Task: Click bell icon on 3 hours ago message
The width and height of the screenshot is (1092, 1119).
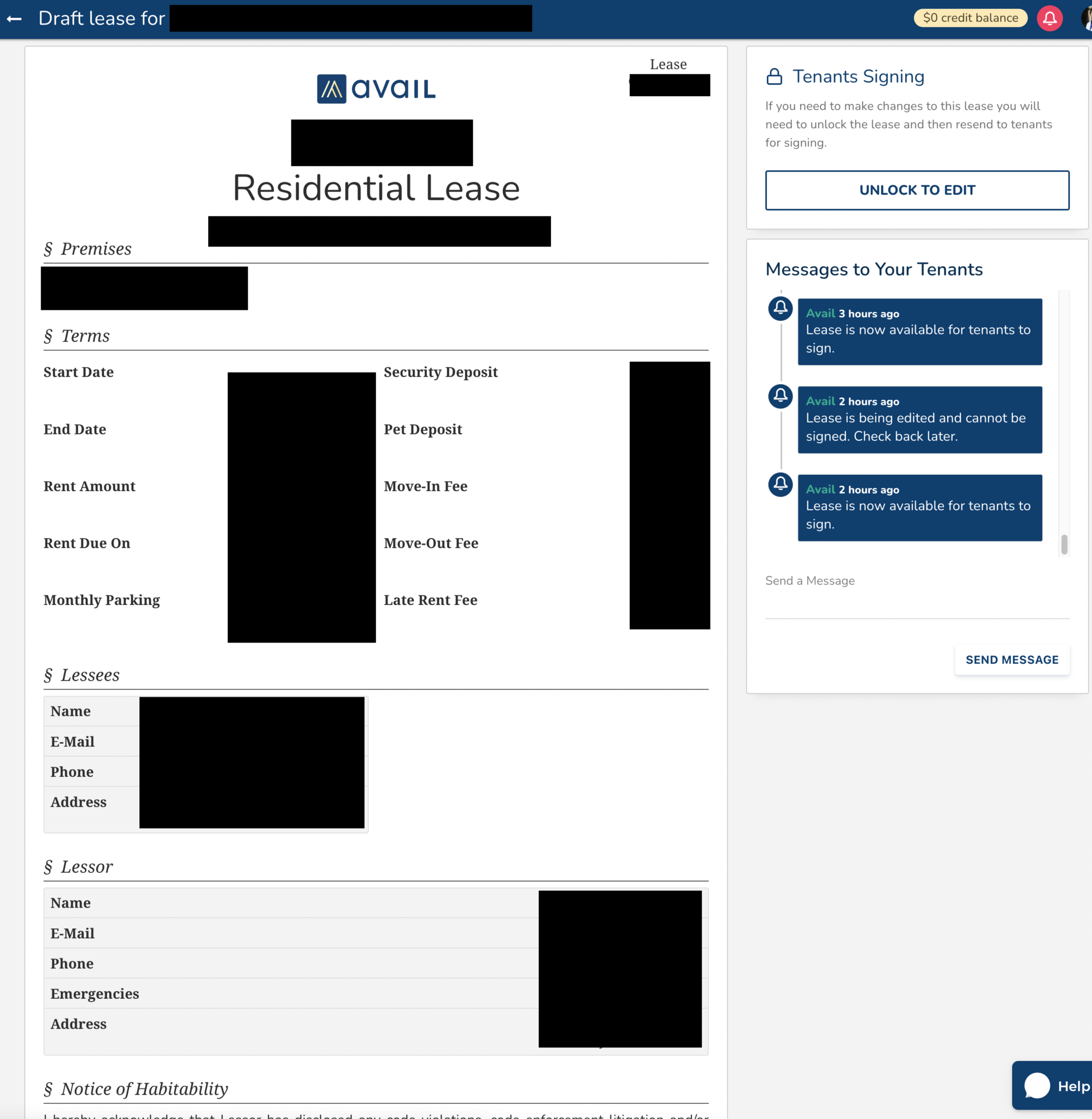Action: click(780, 308)
